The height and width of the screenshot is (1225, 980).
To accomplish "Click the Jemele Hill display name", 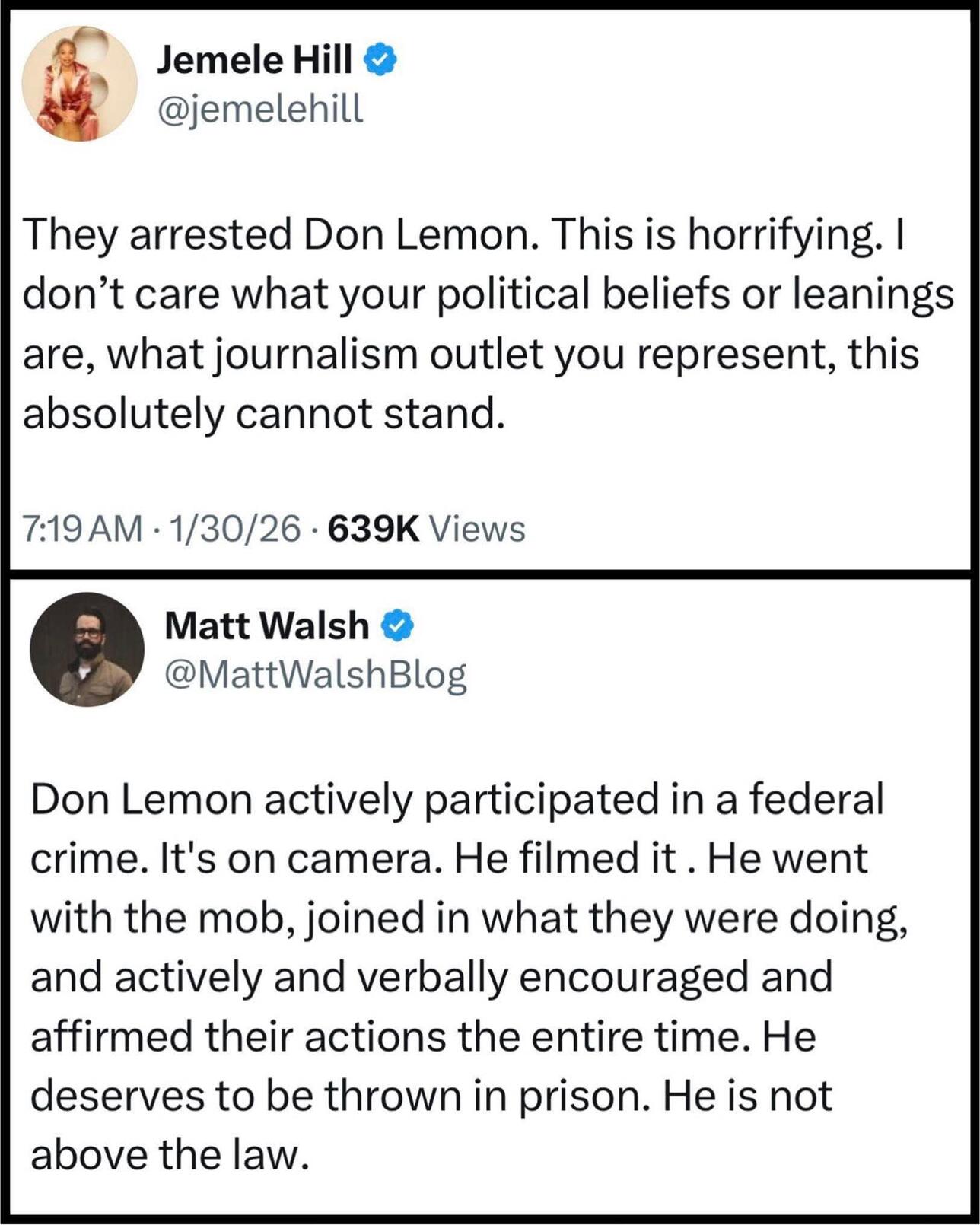I will [254, 60].
